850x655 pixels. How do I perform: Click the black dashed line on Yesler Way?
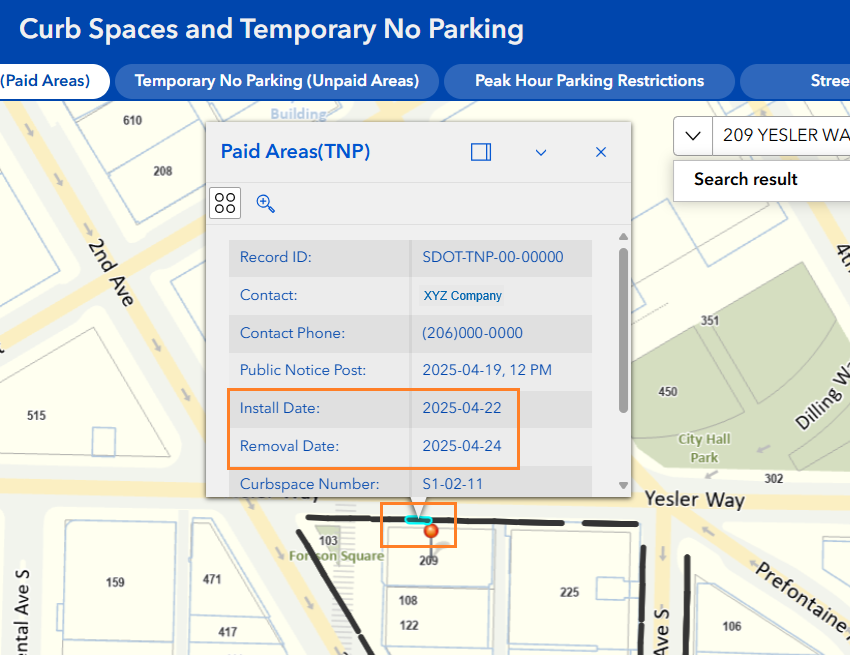coord(560,522)
